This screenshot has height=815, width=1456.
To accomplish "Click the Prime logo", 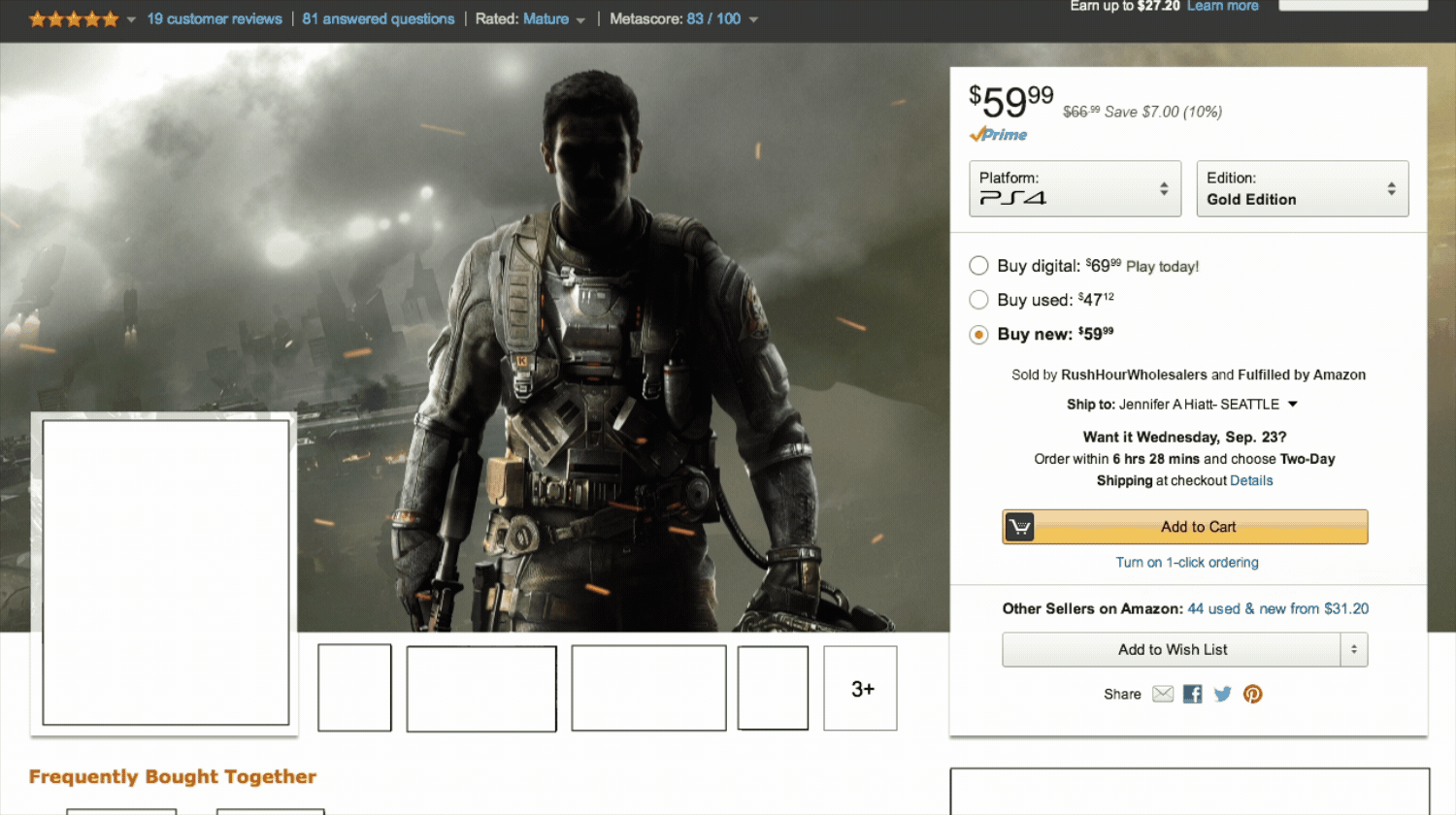I will [x=998, y=135].
